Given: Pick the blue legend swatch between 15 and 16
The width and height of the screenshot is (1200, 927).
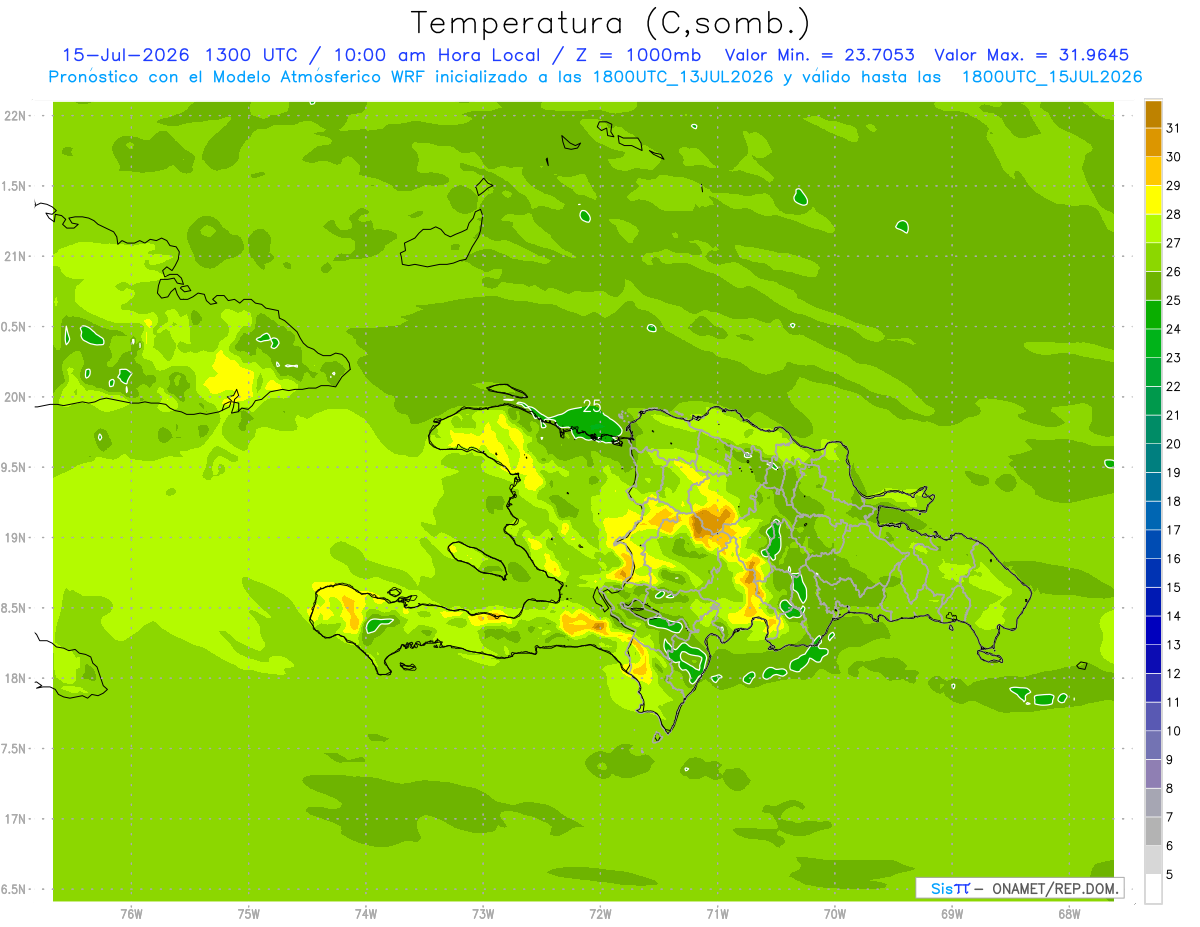Looking at the screenshot, I should 1153,573.
